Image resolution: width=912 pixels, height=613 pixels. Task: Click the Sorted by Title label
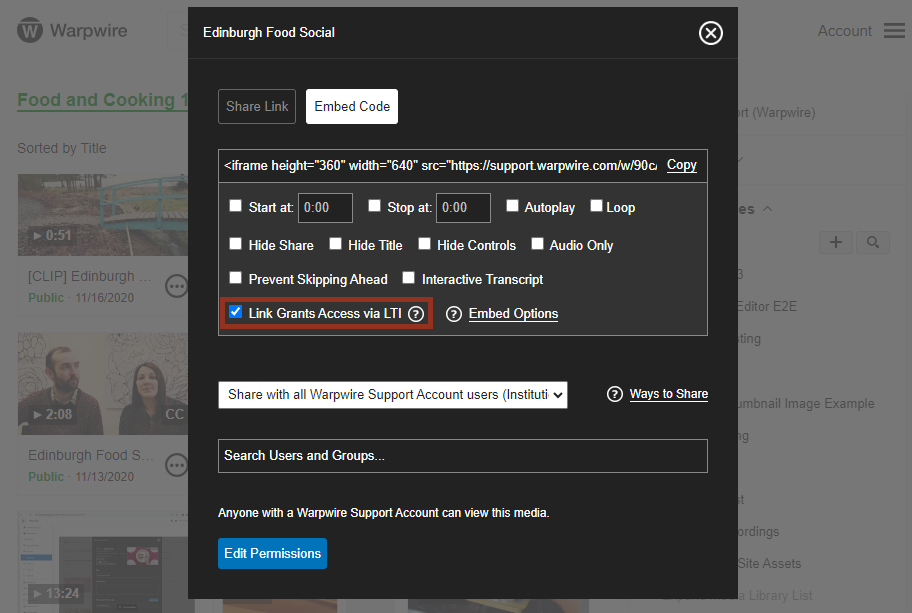(62, 148)
